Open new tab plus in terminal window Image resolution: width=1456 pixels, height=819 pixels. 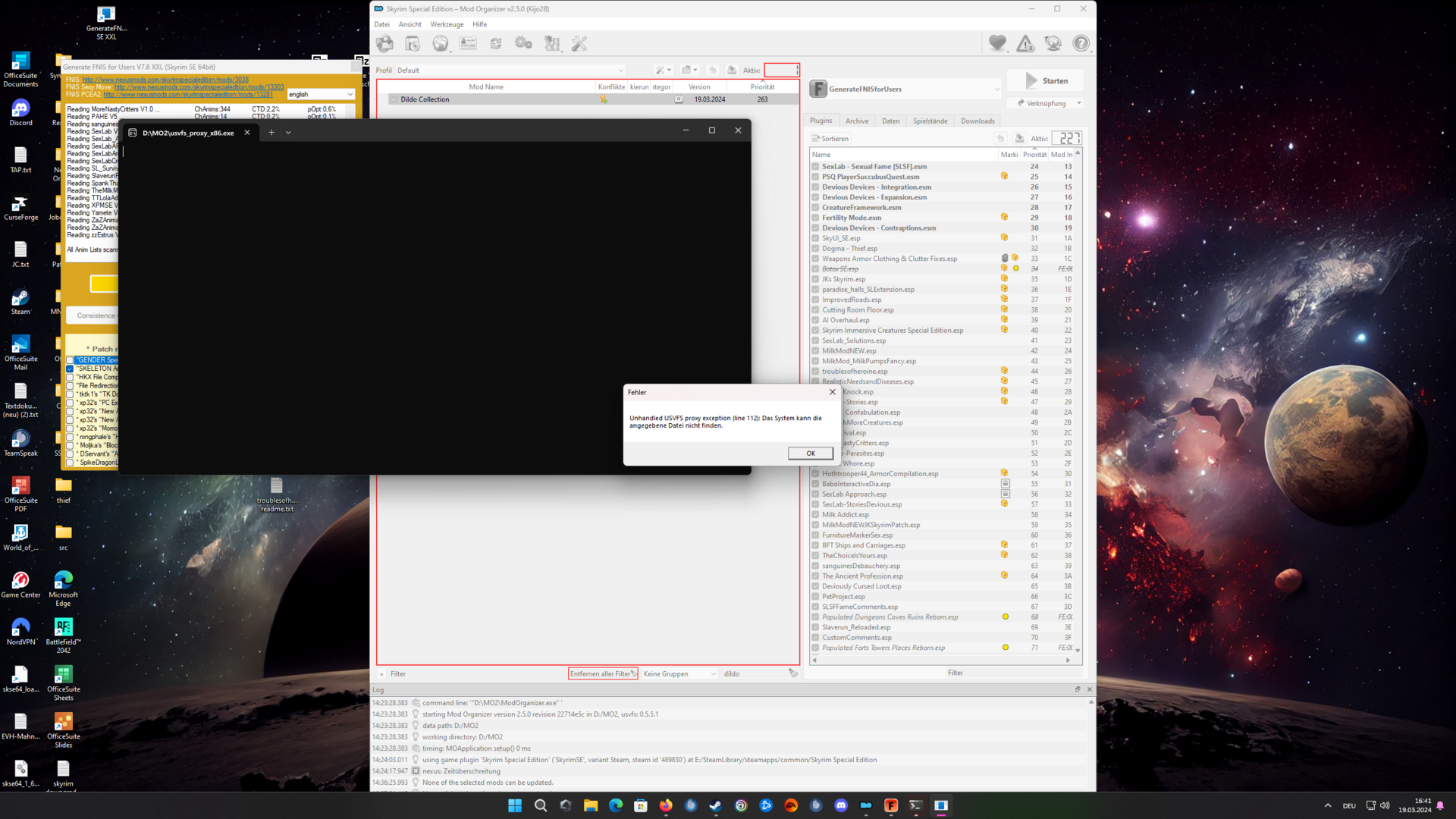[x=271, y=132]
